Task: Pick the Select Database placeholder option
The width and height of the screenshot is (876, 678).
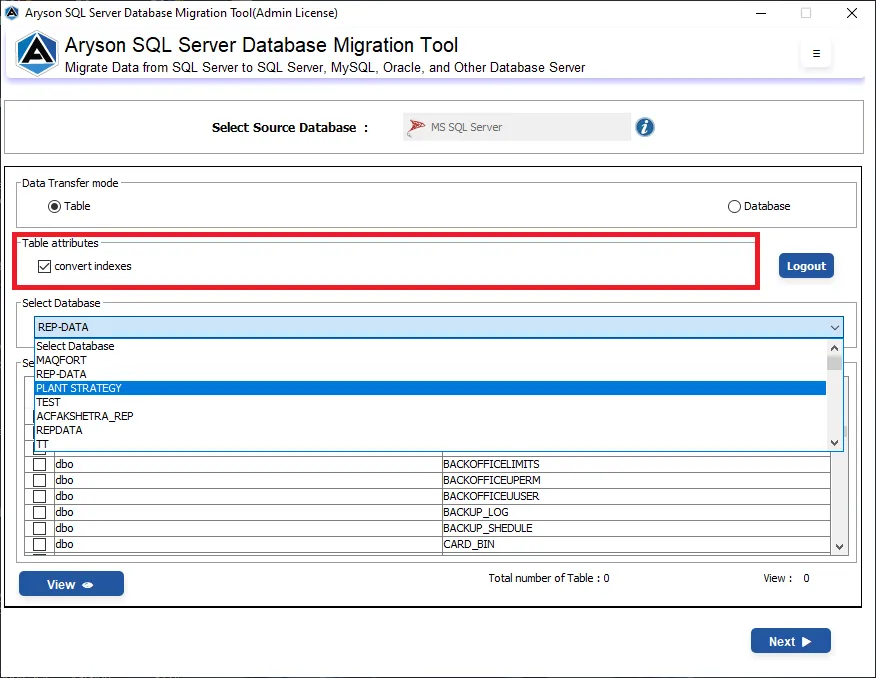Action: pyautogui.click(x=430, y=346)
